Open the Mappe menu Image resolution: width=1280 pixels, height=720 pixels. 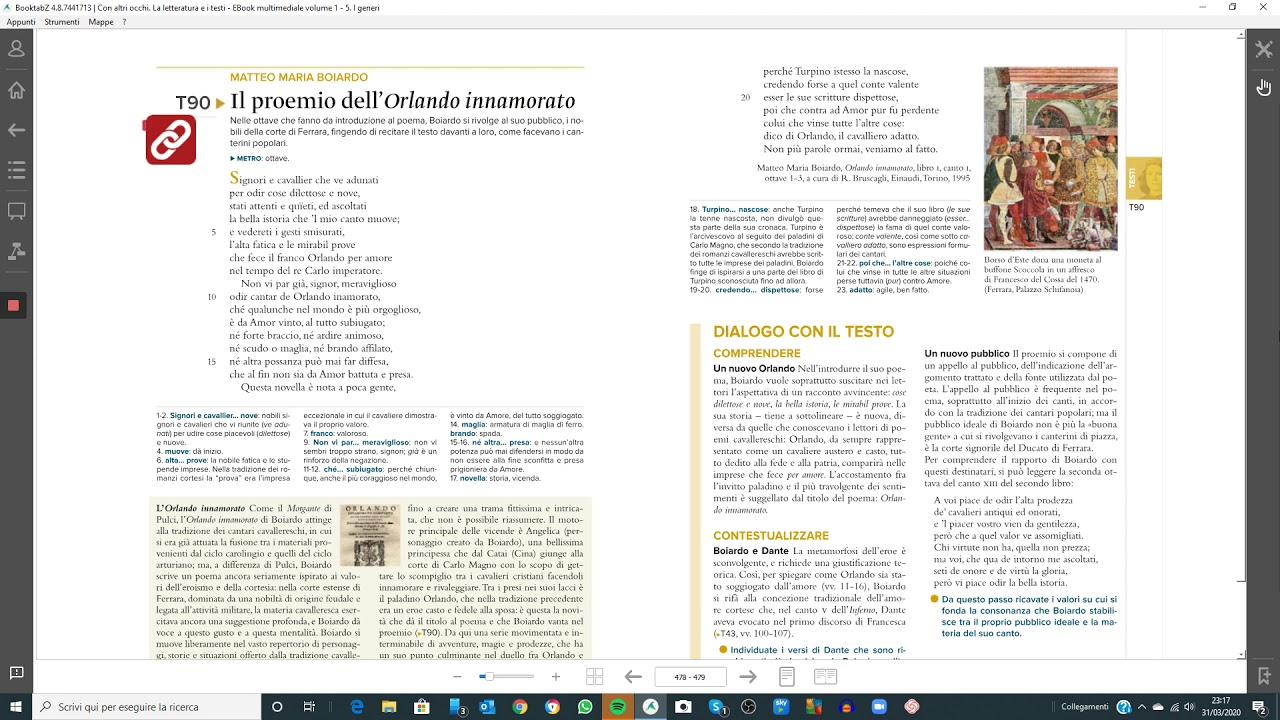(x=101, y=21)
